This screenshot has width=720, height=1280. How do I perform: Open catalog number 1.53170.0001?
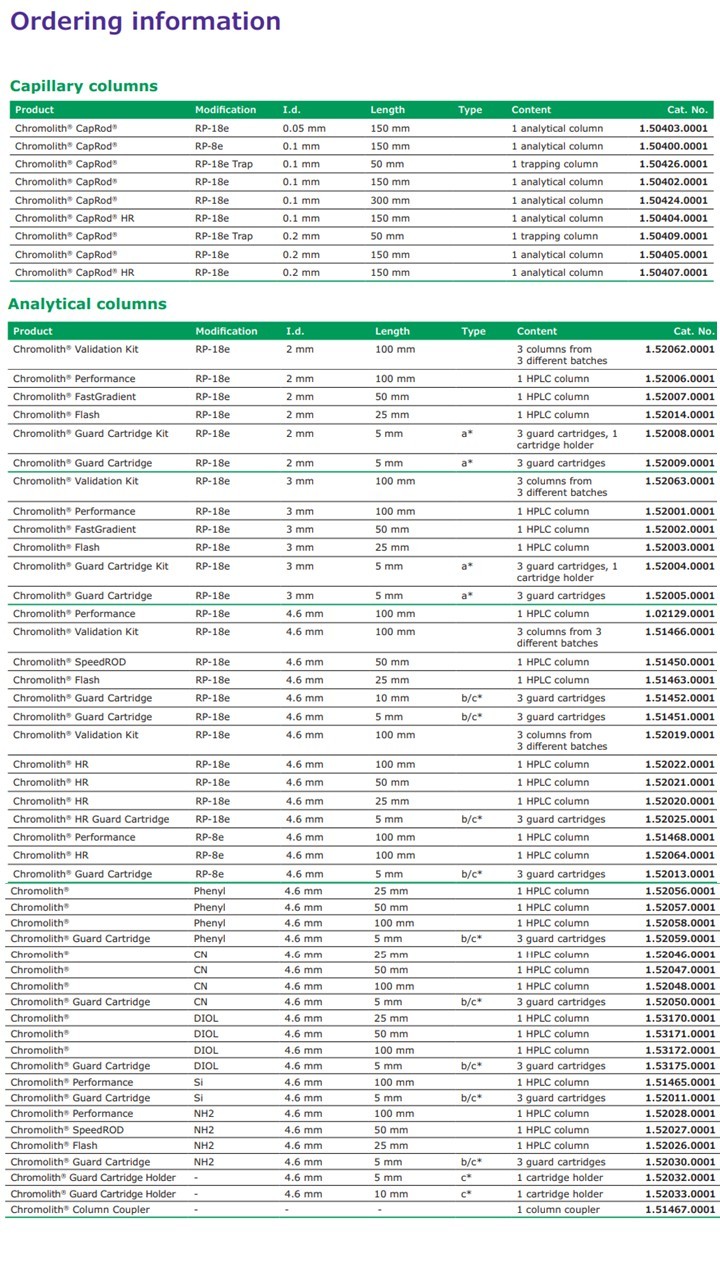coord(679,1019)
